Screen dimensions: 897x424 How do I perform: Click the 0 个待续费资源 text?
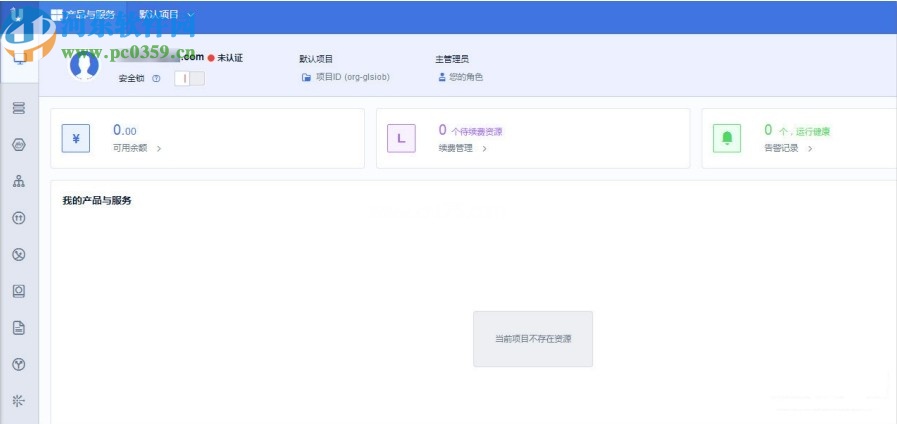point(471,130)
